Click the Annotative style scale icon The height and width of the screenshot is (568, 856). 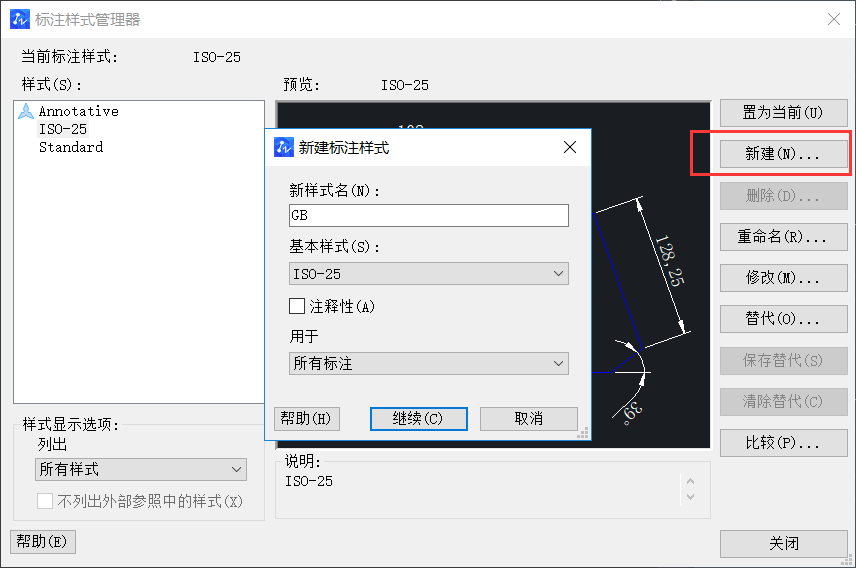pyautogui.click(x=26, y=111)
